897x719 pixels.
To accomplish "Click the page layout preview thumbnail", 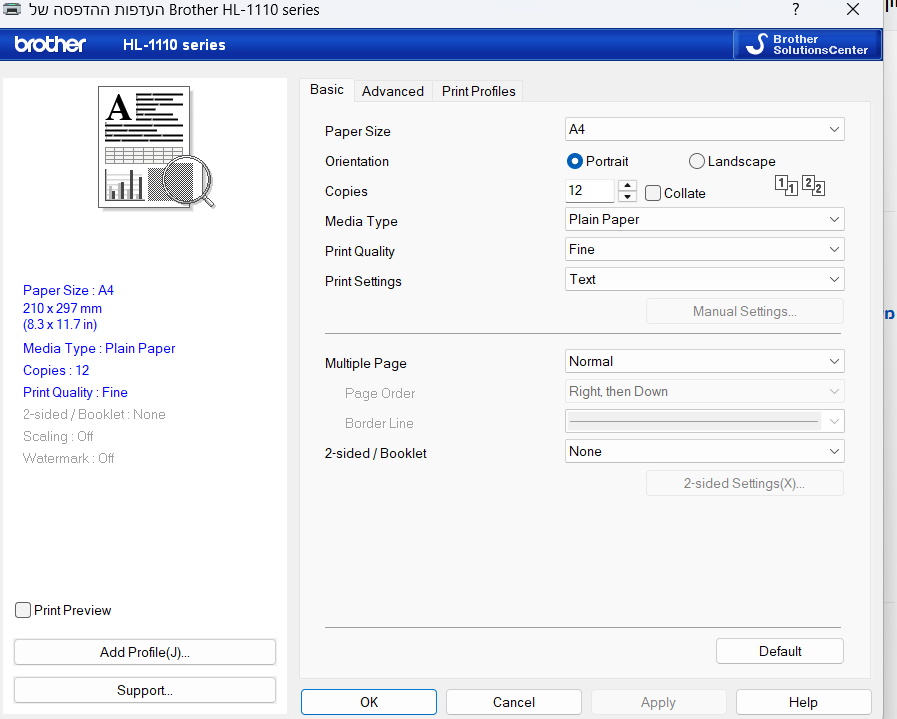I will tap(156, 148).
